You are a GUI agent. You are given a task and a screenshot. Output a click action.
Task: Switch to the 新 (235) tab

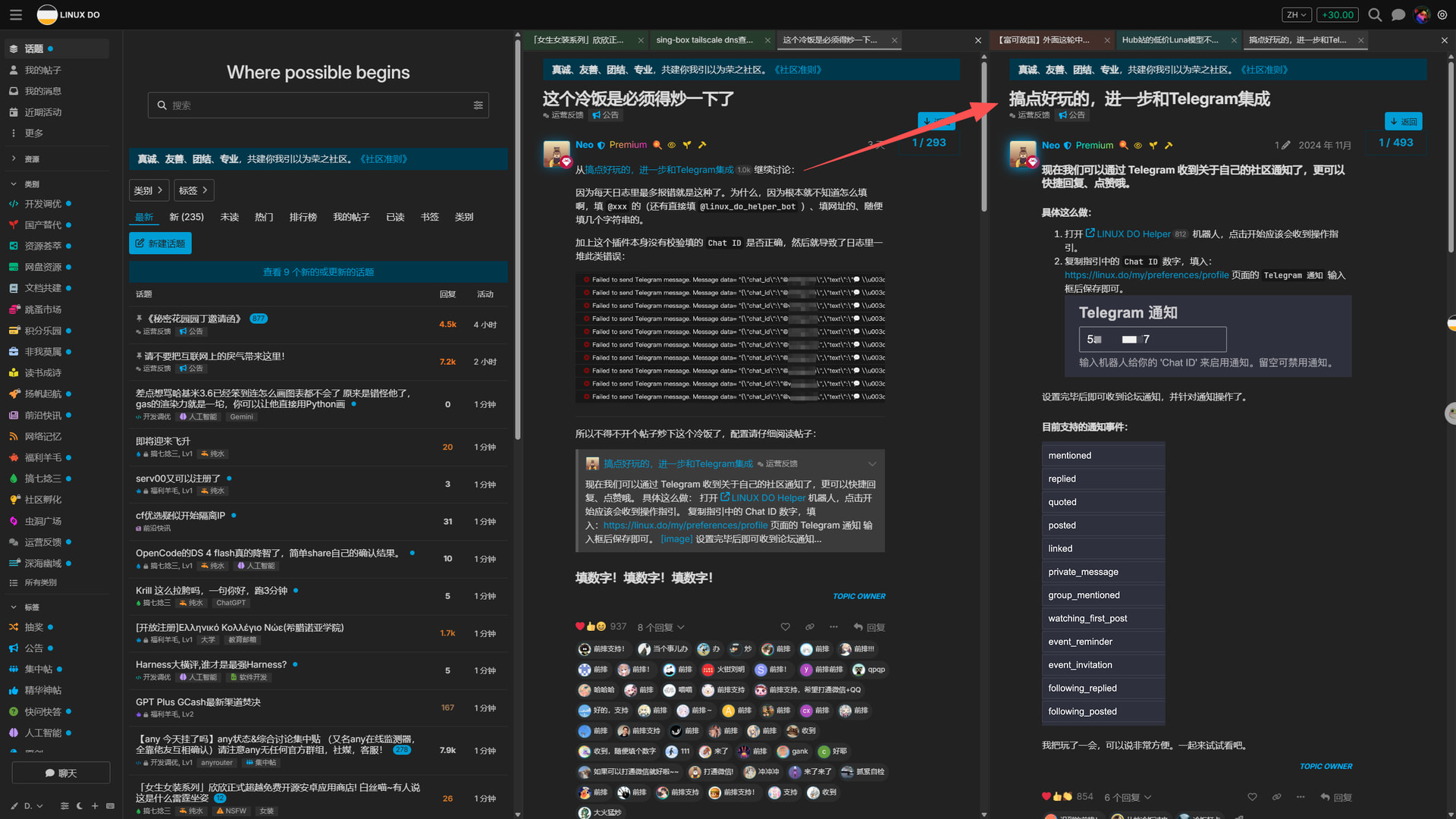[x=187, y=217]
